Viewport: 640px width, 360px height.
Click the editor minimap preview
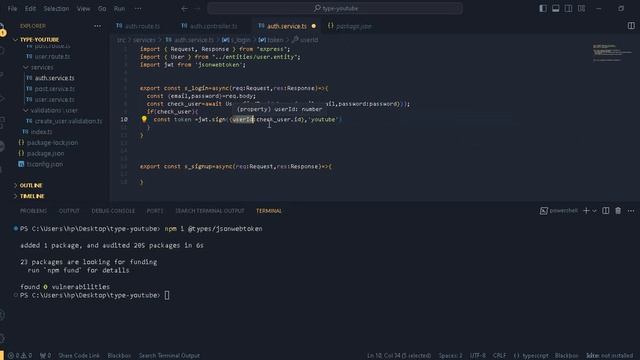611,52
